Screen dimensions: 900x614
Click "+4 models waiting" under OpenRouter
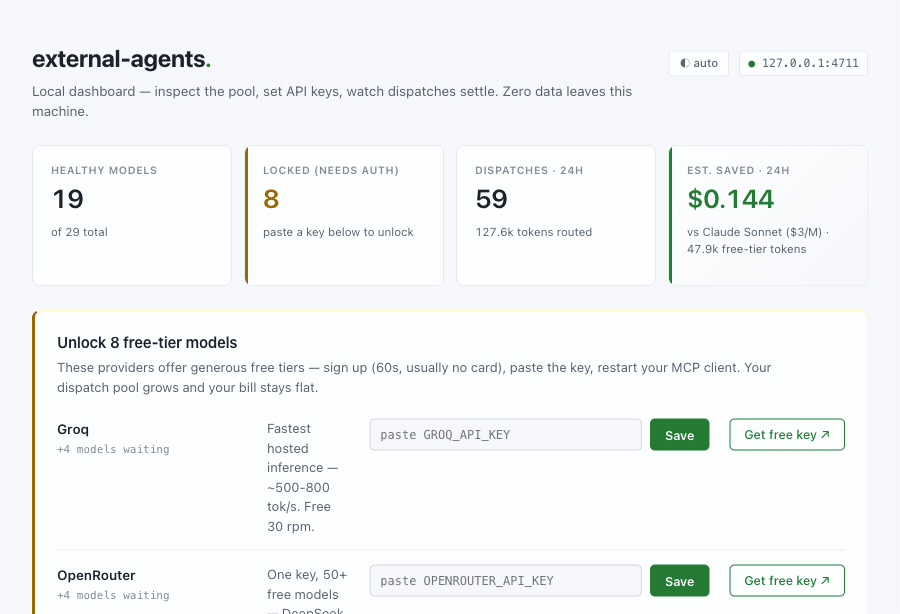click(x=113, y=595)
